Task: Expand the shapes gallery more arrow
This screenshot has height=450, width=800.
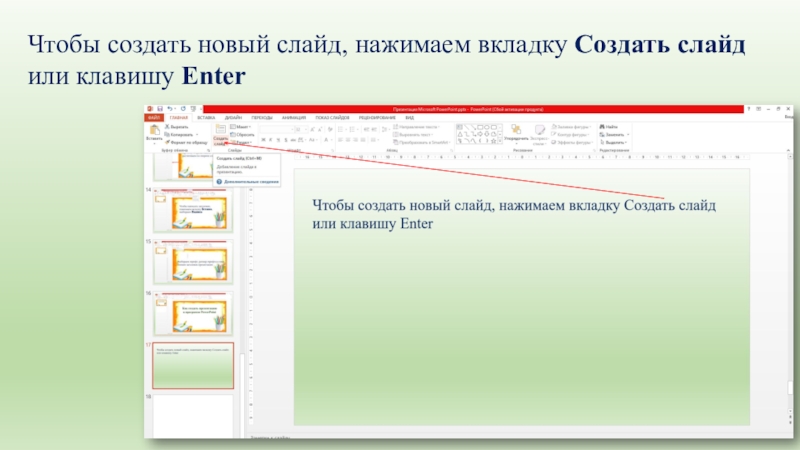Action: click(x=499, y=141)
